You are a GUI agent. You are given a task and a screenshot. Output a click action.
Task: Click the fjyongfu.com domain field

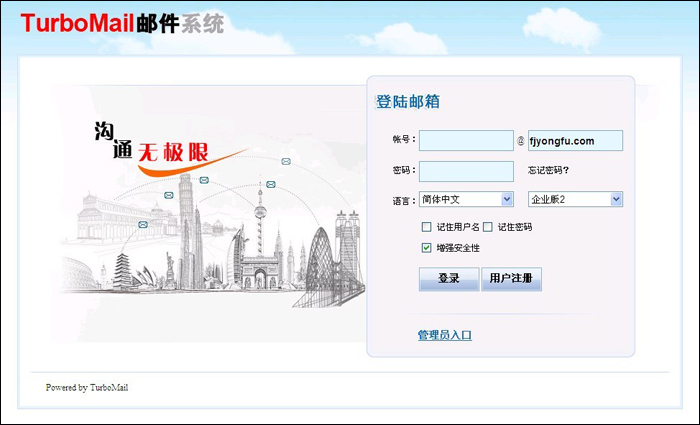tap(575, 141)
